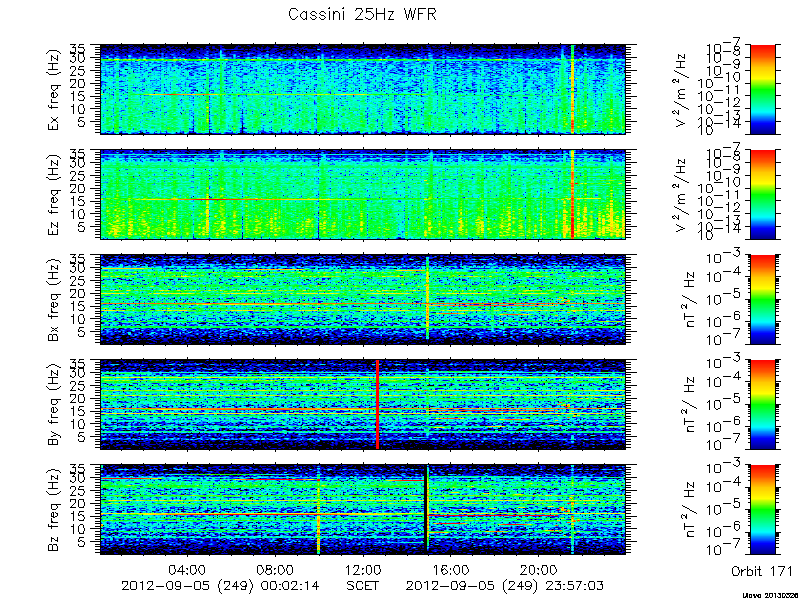Select the start timestamp ending in 00:02:14

tap(221, 585)
